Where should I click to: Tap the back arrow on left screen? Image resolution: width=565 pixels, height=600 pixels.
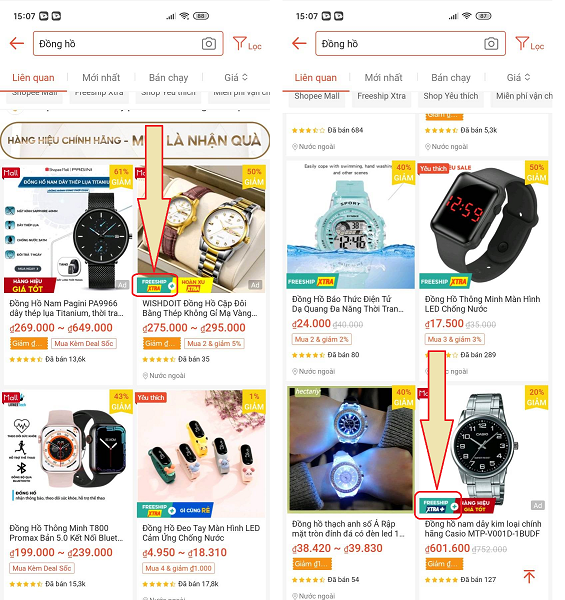(x=17, y=44)
